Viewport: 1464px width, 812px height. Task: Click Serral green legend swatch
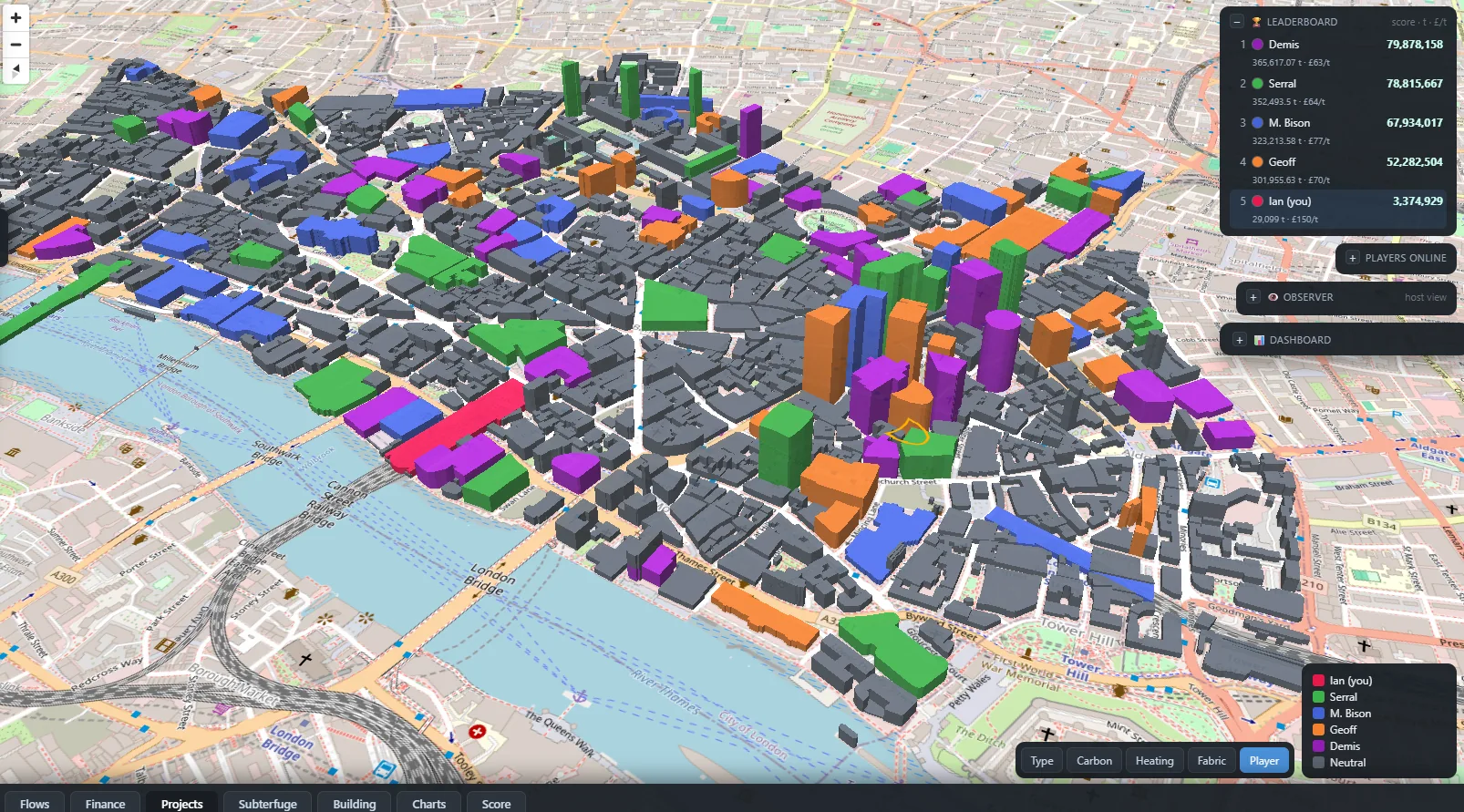point(1318,697)
